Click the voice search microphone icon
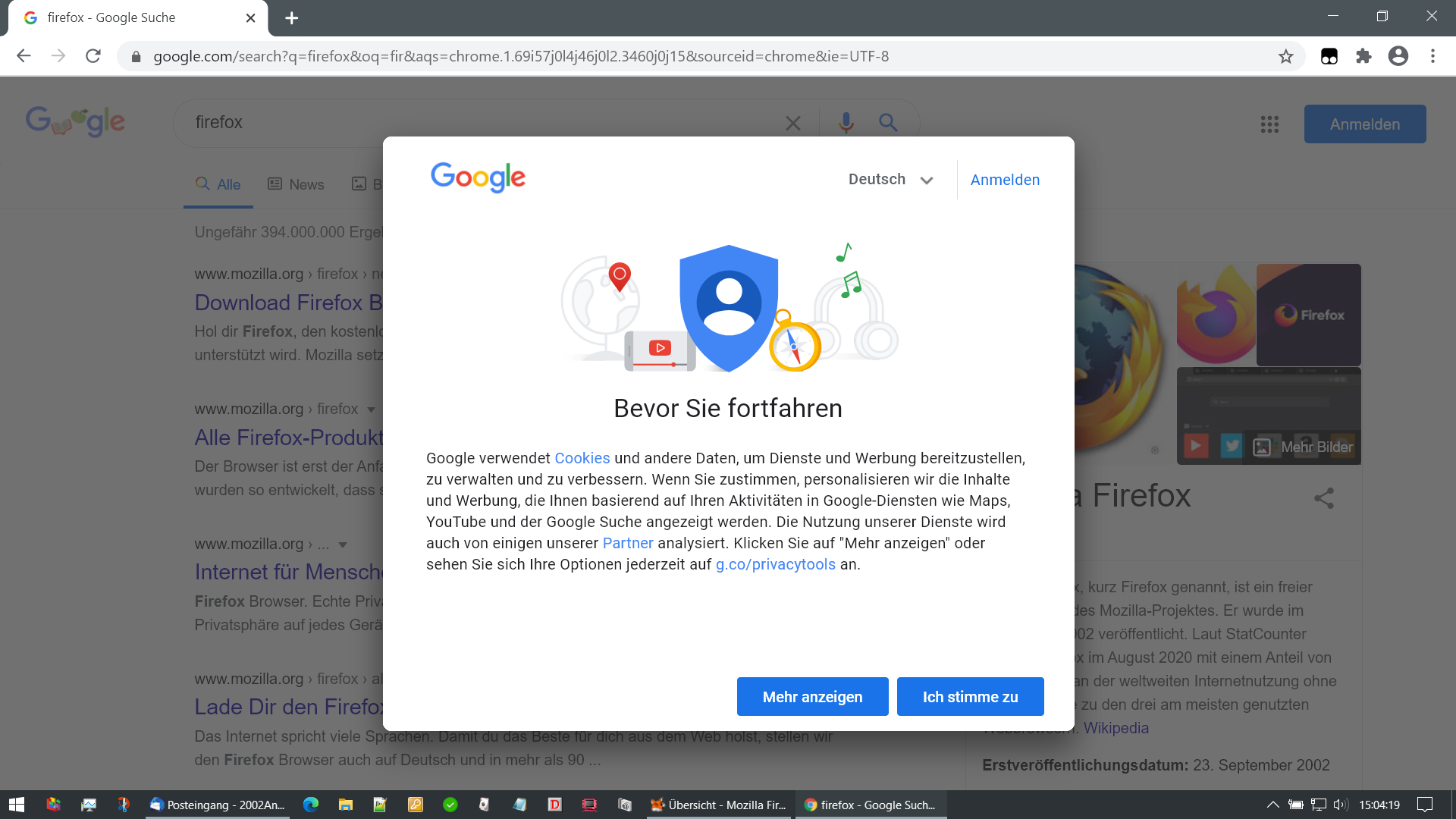Viewport: 1456px width, 819px height. tap(846, 123)
